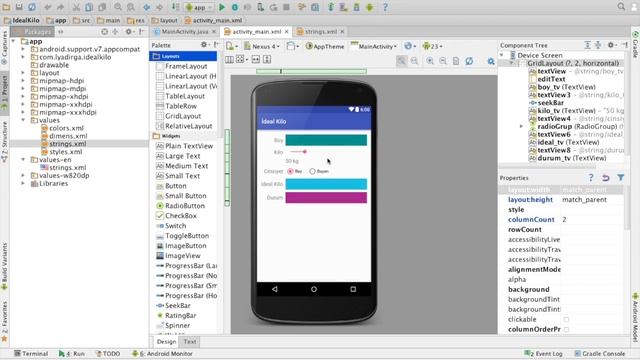
Task: Open the API 23 version dropdown
Action: click(x=433, y=47)
